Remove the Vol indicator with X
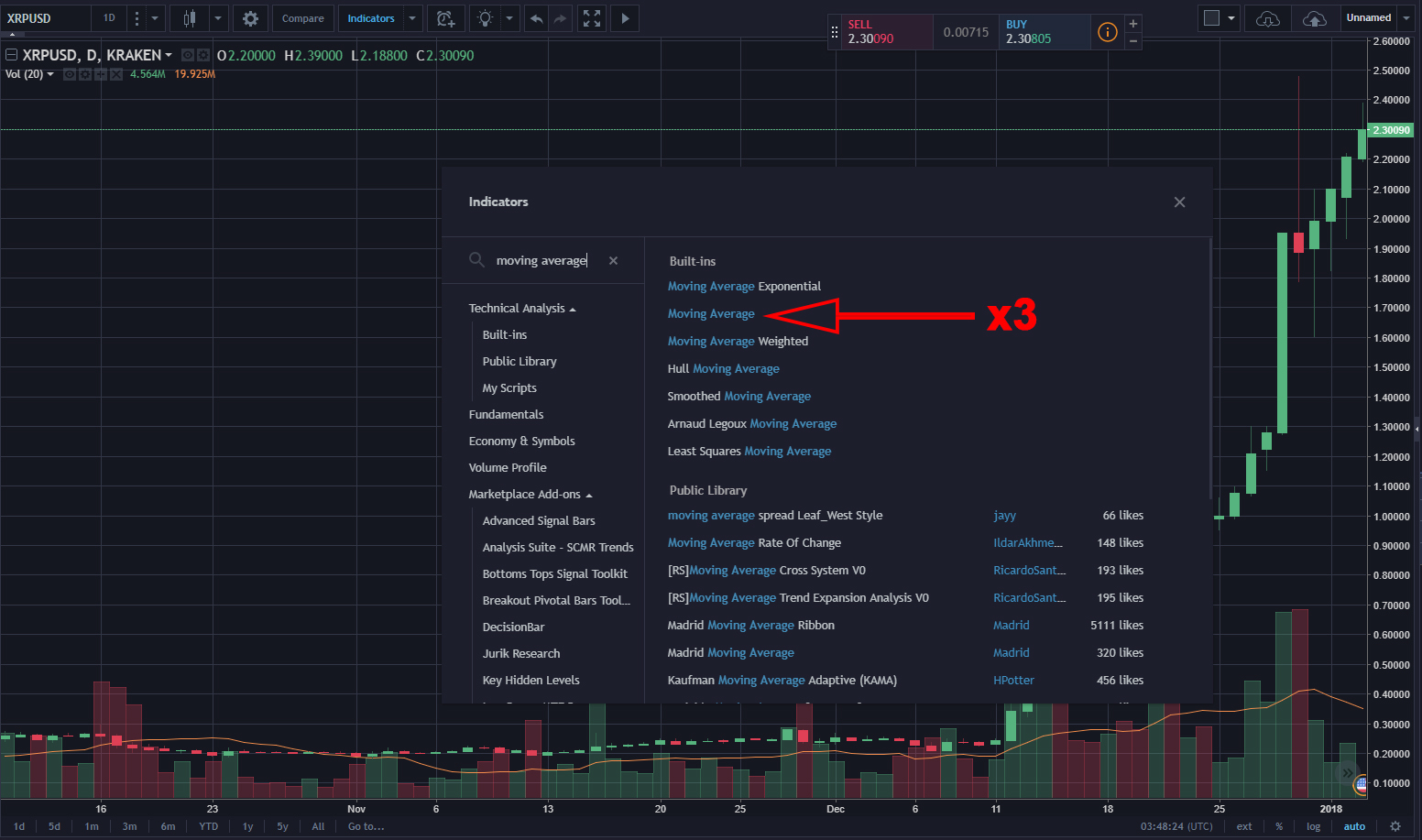Viewport: 1422px width, 840px height. pos(116,74)
